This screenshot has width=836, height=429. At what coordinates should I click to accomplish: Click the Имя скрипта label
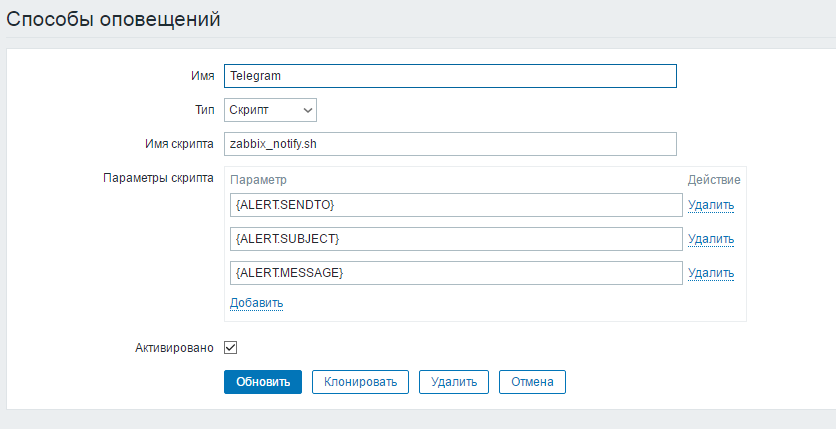tap(178, 144)
